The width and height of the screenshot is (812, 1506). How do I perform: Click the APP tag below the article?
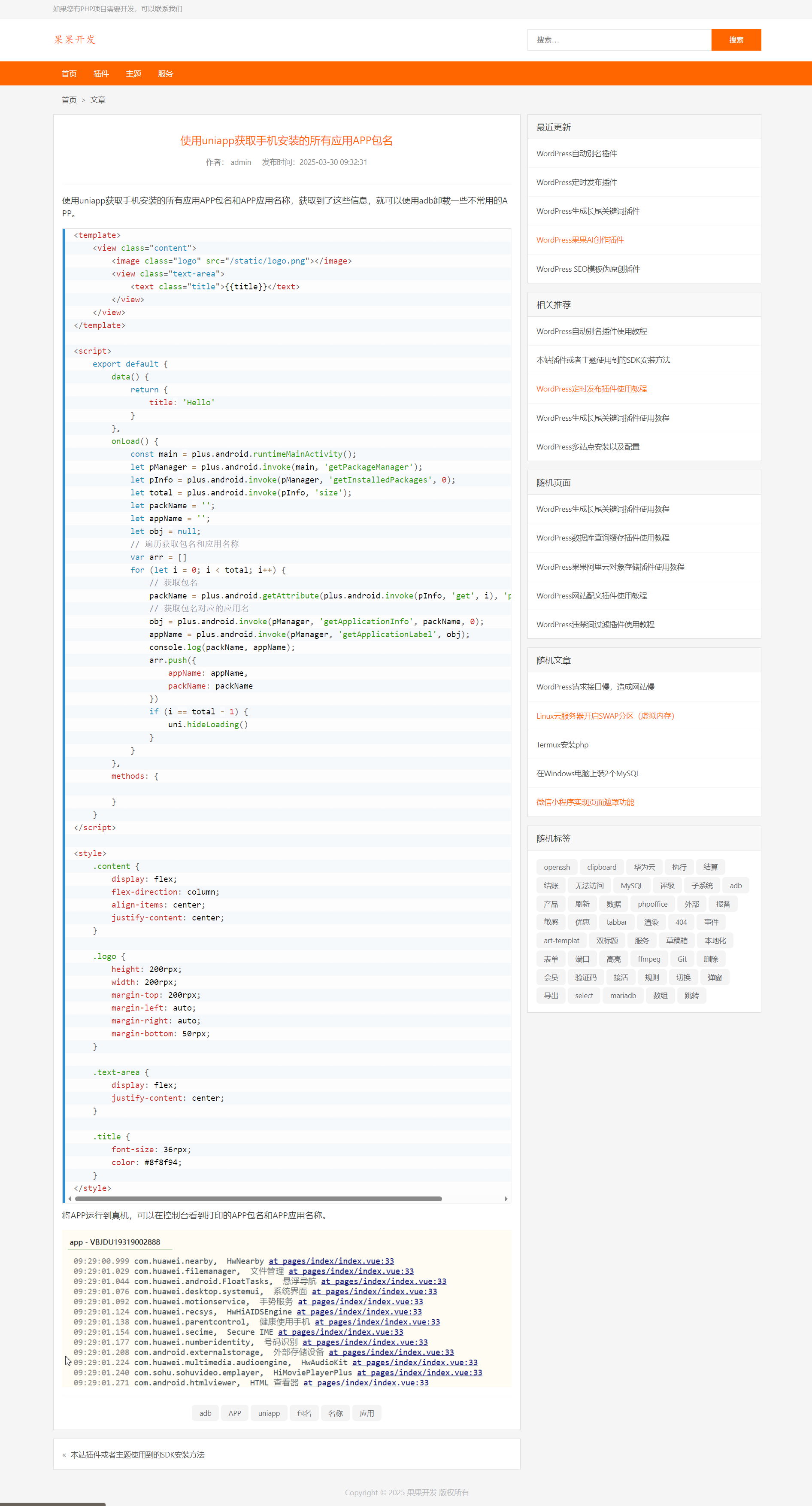pyautogui.click(x=234, y=1413)
